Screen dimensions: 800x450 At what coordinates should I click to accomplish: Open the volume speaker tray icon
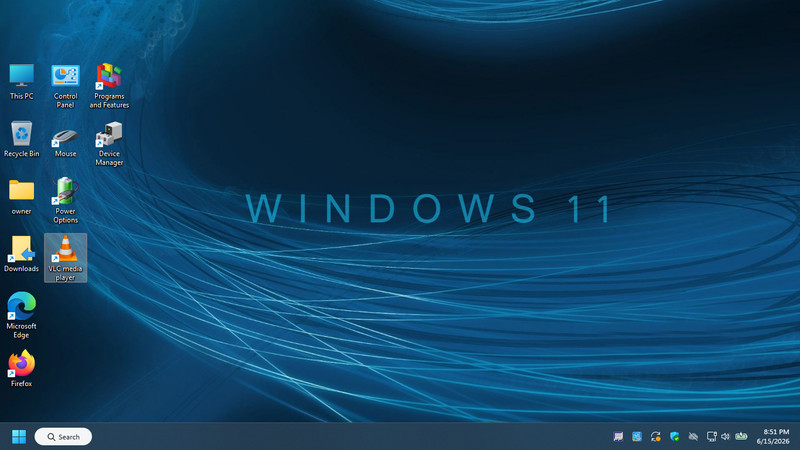tap(726, 437)
